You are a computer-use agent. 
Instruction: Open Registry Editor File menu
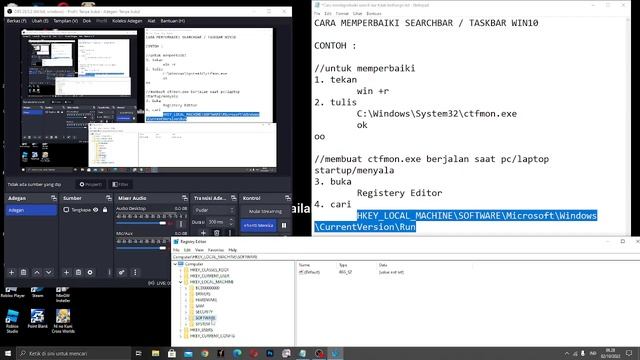pos(176,250)
